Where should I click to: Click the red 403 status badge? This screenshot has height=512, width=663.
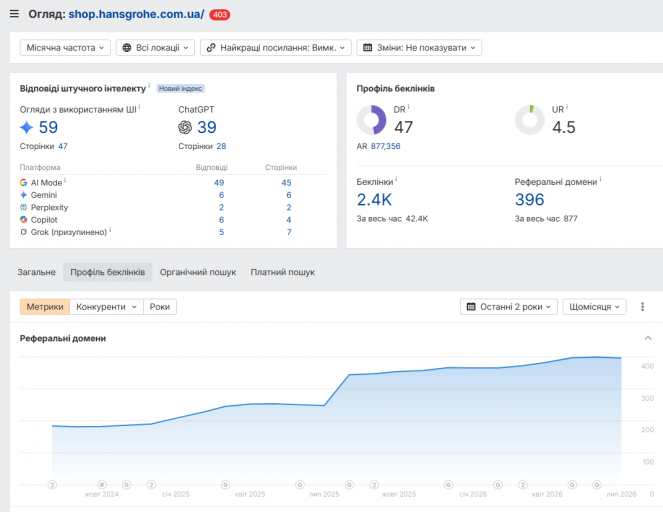(219, 14)
